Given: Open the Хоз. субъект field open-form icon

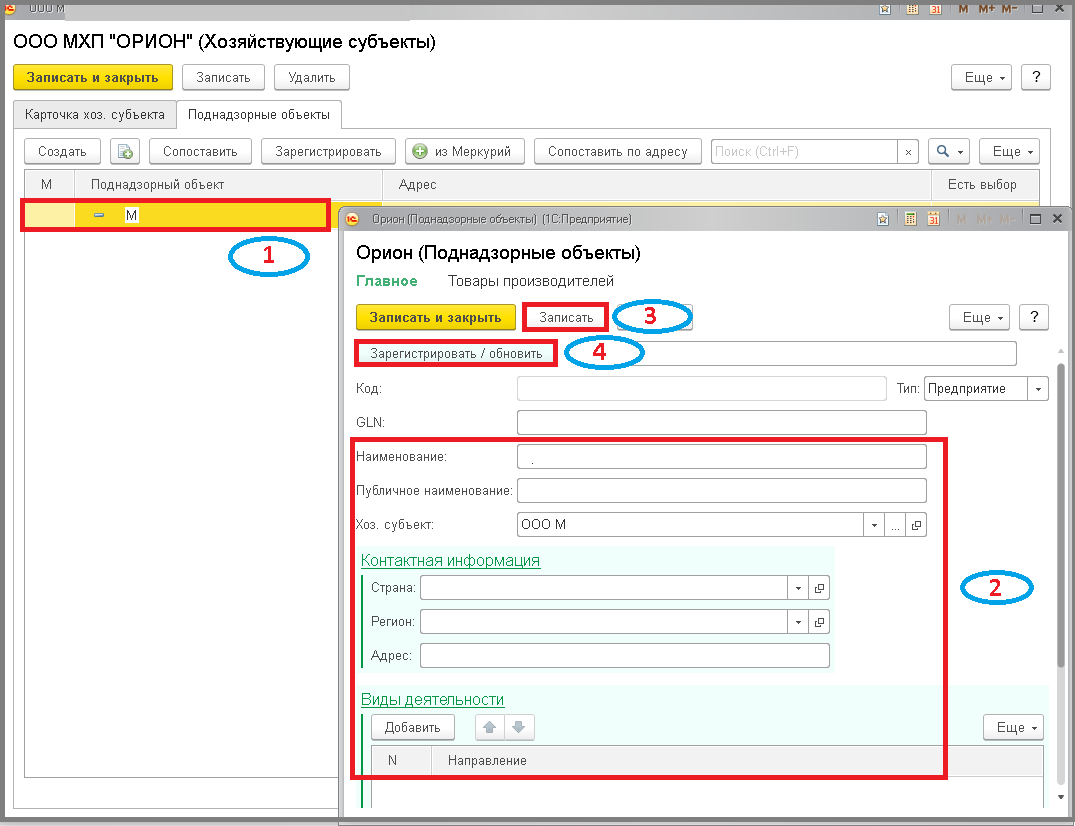Looking at the screenshot, I should pyautogui.click(x=916, y=525).
